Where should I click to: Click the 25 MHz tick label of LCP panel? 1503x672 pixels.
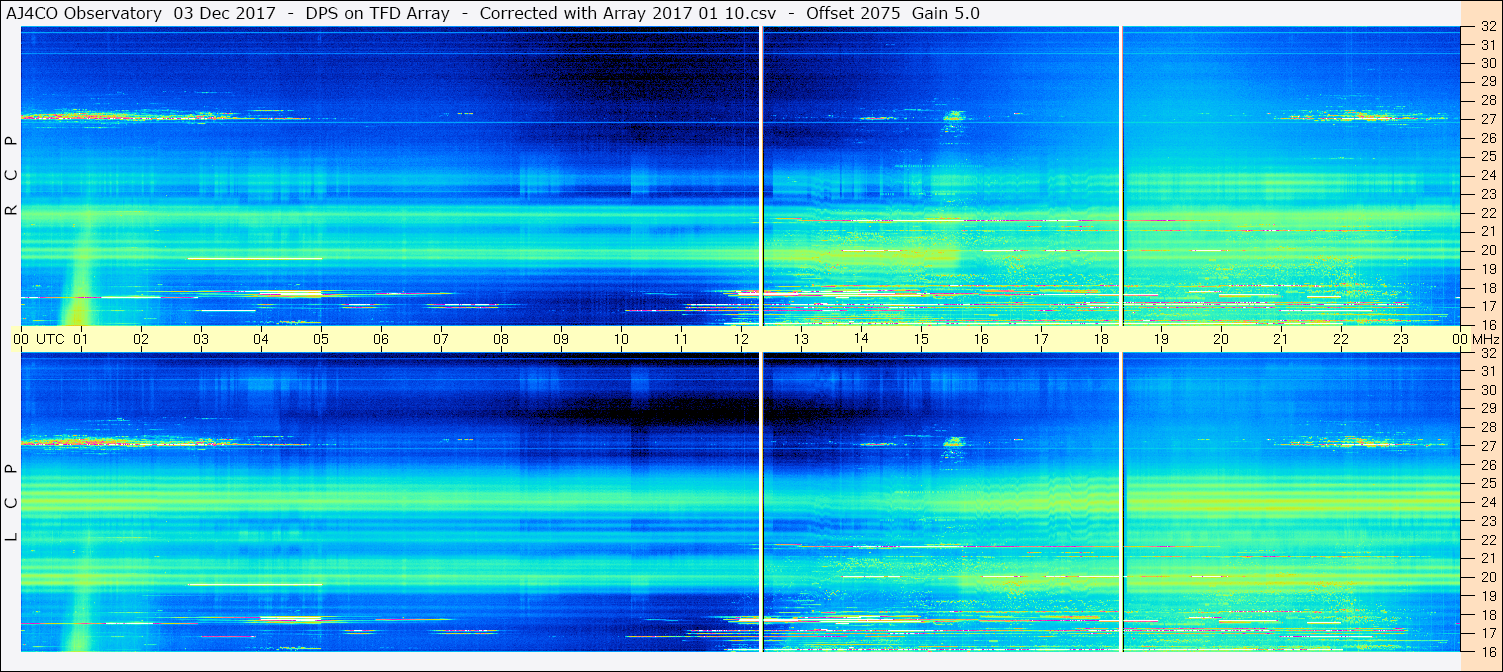coord(1487,484)
